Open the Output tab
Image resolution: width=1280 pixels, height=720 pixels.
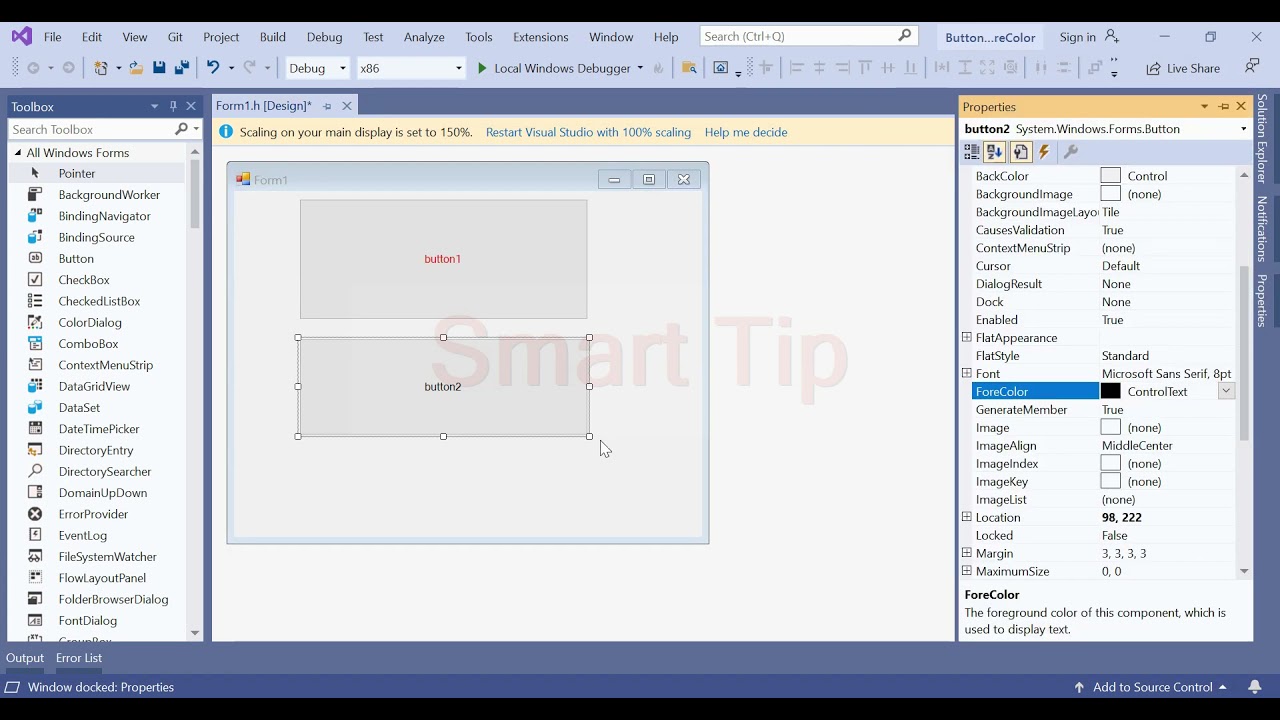click(x=25, y=658)
